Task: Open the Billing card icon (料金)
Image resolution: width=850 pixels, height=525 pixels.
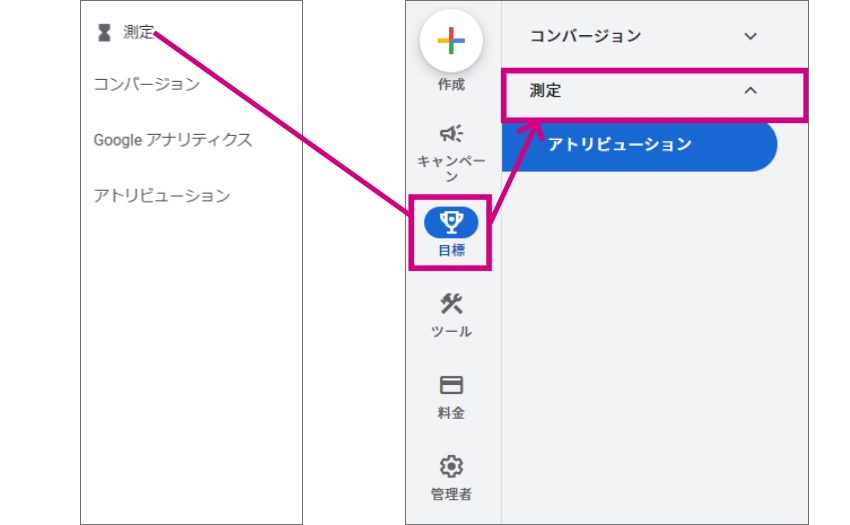Action: click(451, 385)
